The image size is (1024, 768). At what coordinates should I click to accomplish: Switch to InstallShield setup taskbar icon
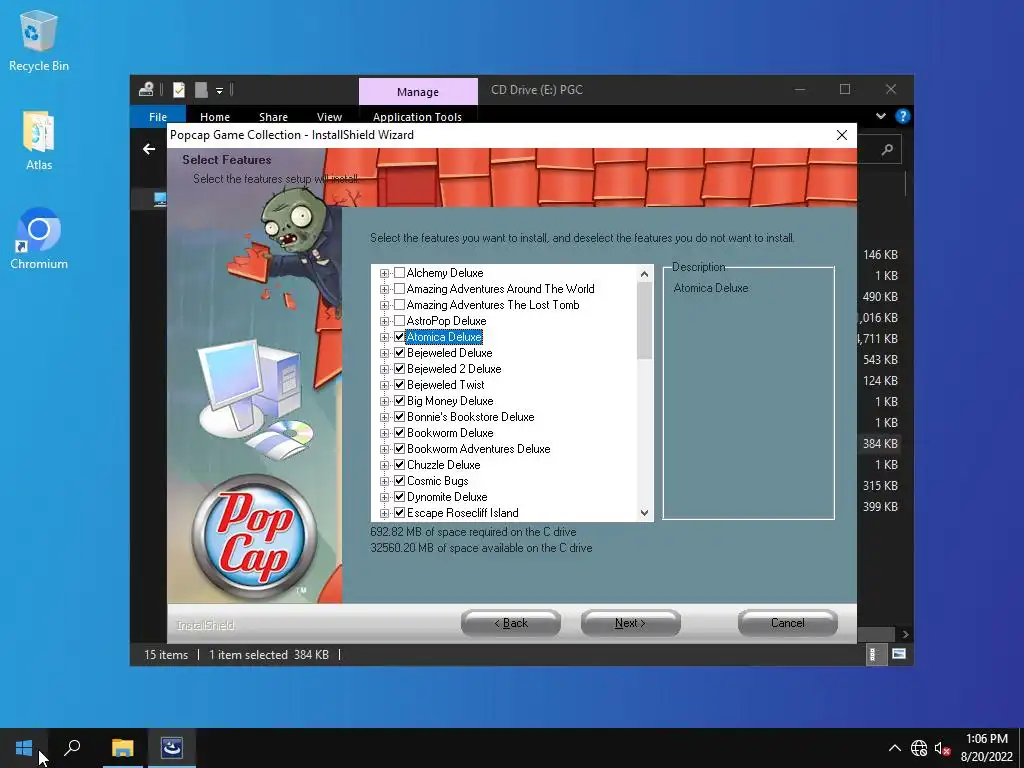[x=172, y=748]
